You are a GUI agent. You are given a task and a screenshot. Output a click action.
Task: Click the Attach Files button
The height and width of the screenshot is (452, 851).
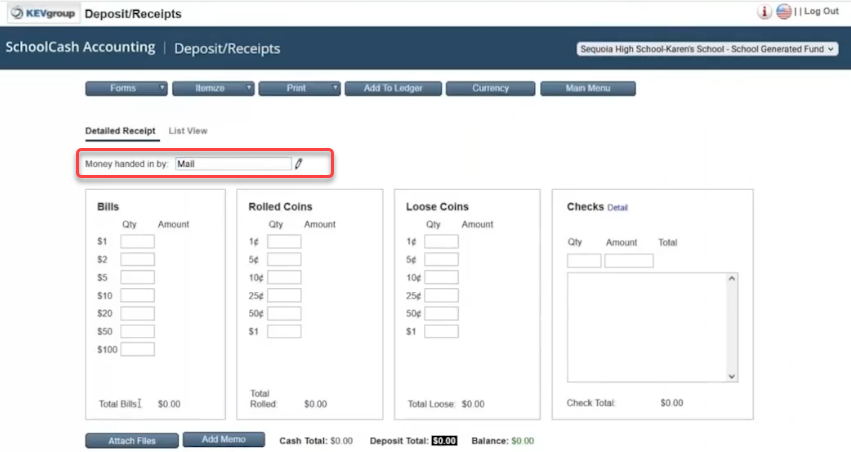tap(132, 441)
